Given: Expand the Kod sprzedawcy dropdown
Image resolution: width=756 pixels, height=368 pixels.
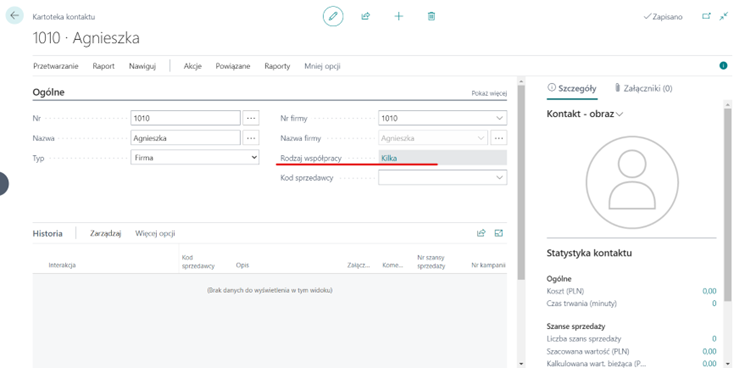Looking at the screenshot, I should click(499, 177).
